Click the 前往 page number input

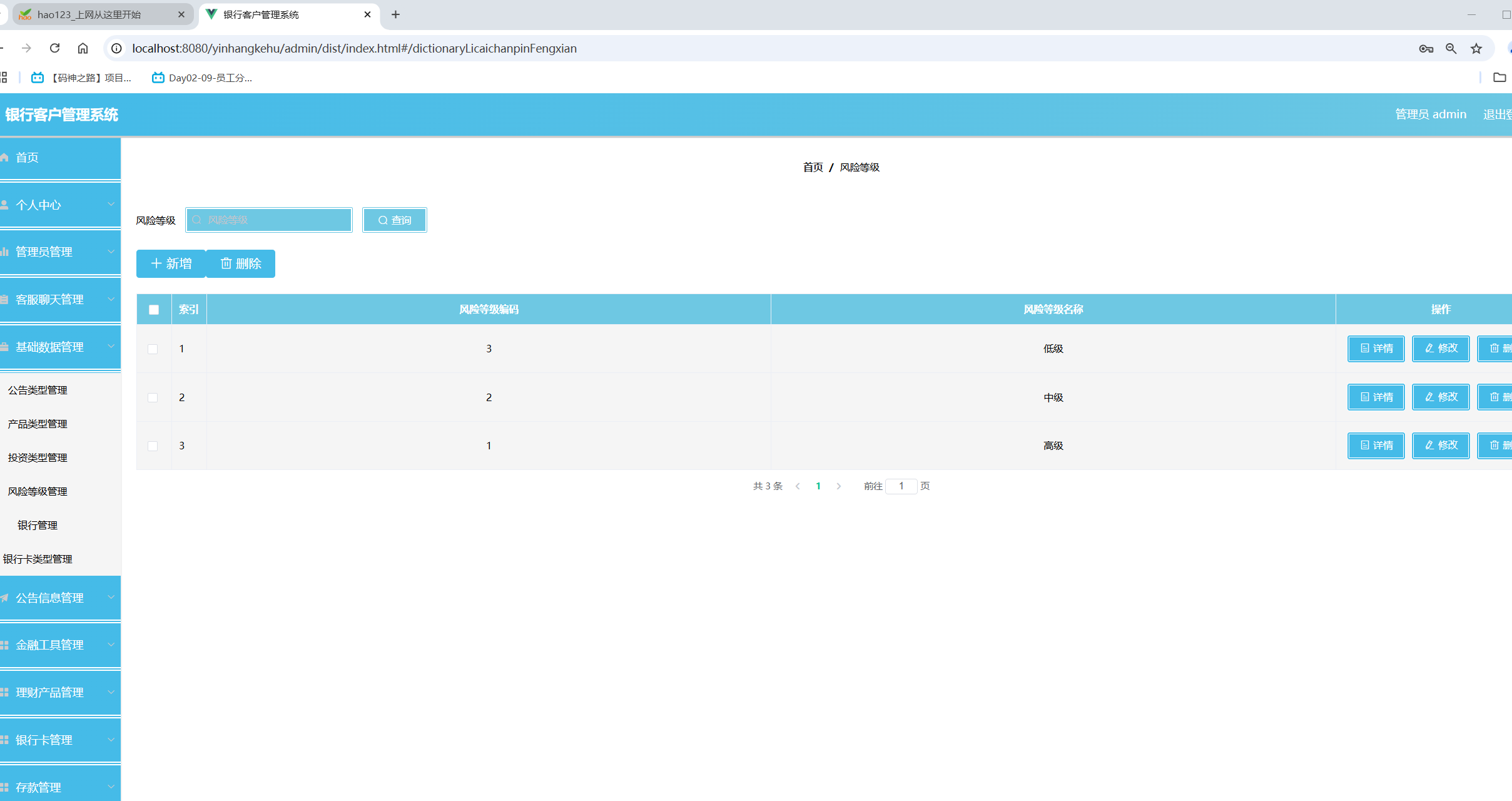[x=901, y=486]
